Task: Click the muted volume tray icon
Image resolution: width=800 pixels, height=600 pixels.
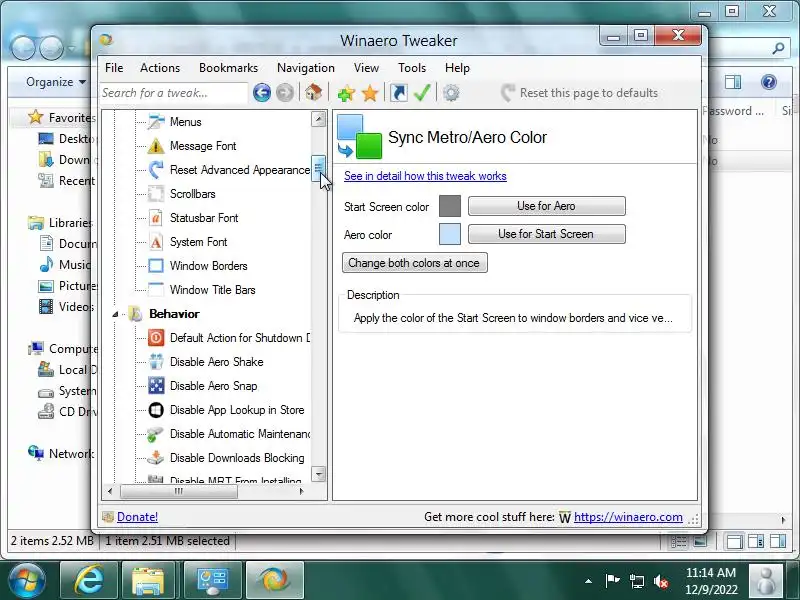Action: [661, 581]
